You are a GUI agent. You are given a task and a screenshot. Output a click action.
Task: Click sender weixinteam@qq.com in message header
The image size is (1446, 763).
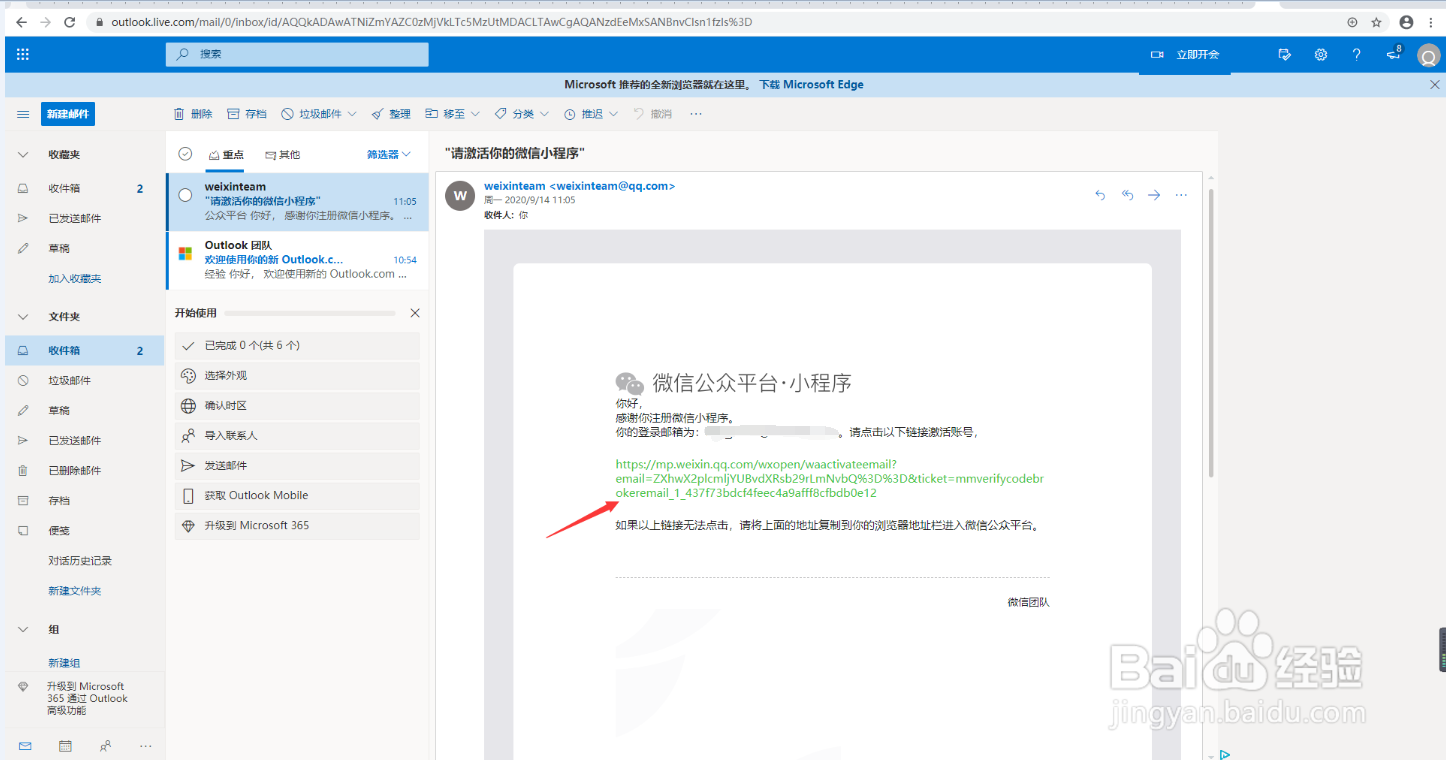click(580, 186)
